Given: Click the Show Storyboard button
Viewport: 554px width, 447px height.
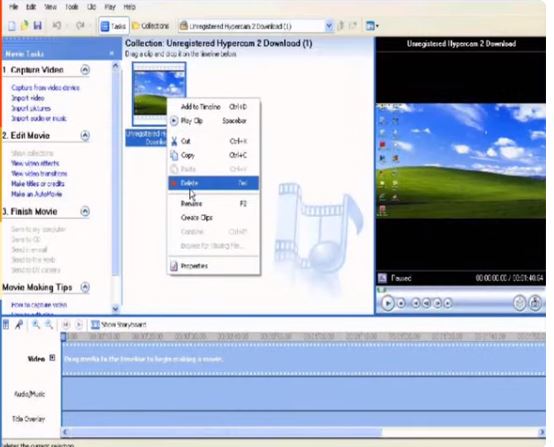Looking at the screenshot, I should click(118, 324).
